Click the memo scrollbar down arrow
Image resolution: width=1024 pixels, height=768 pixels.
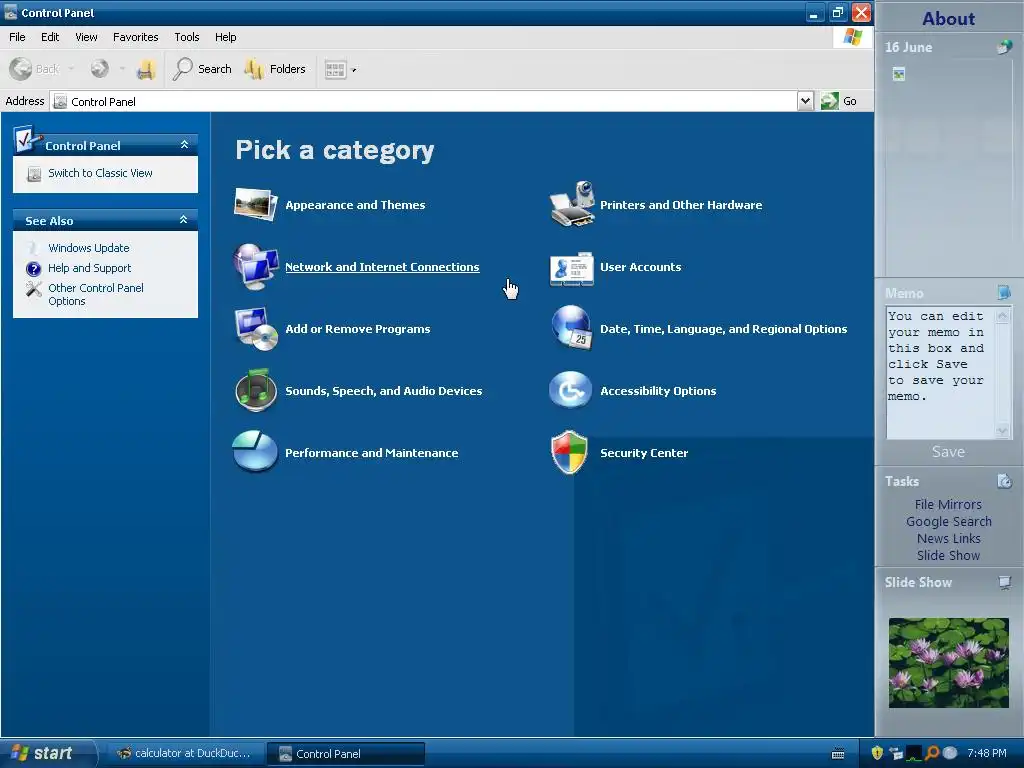pos(1002,430)
